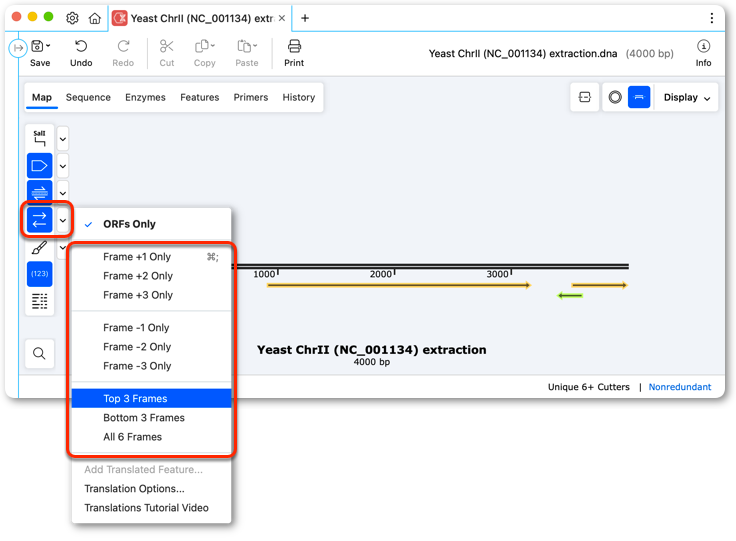Image resolution: width=736 pixels, height=541 pixels.
Task: Click the dotted lines layout icon
Action: [39, 301]
